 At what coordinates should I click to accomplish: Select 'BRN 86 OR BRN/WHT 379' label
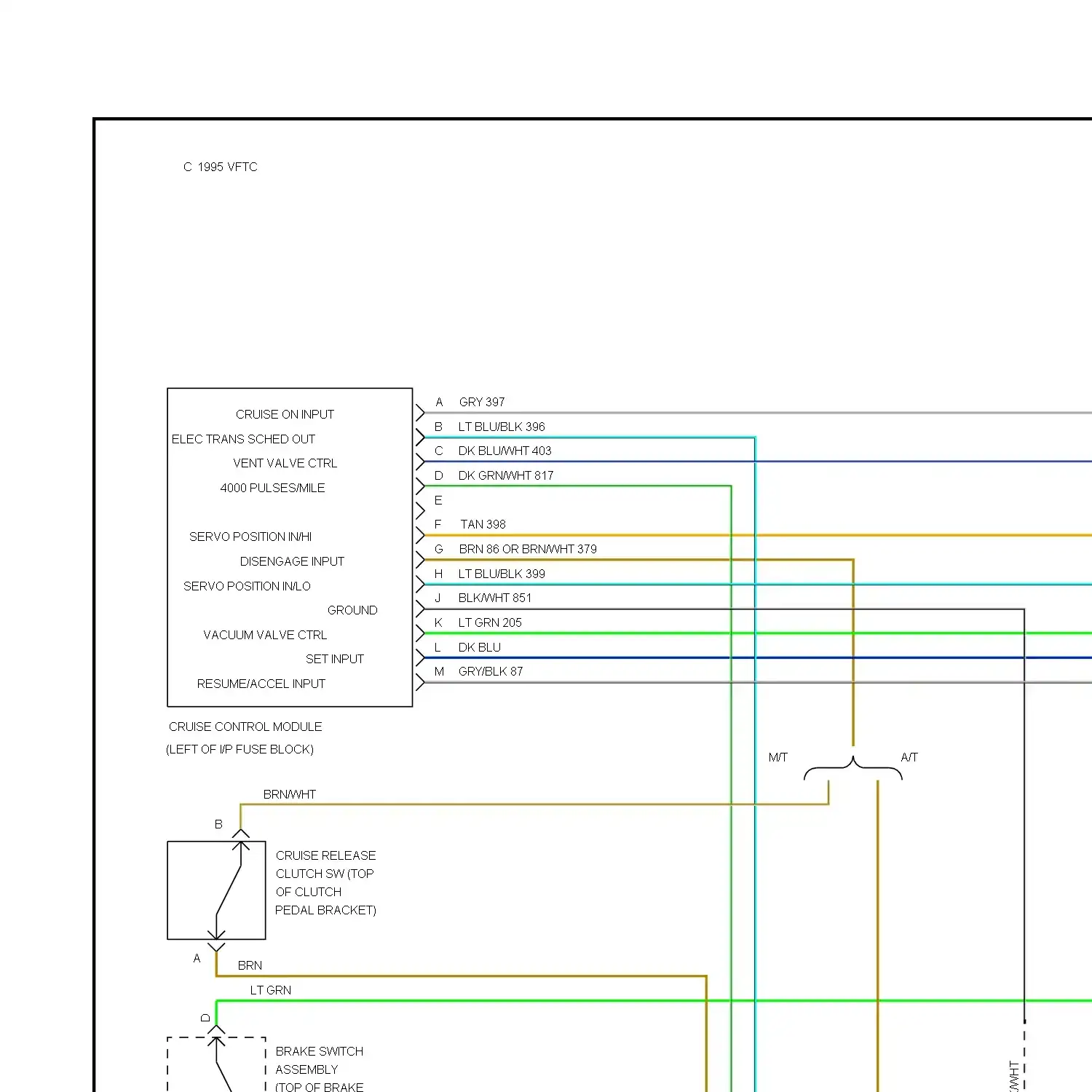click(528, 549)
